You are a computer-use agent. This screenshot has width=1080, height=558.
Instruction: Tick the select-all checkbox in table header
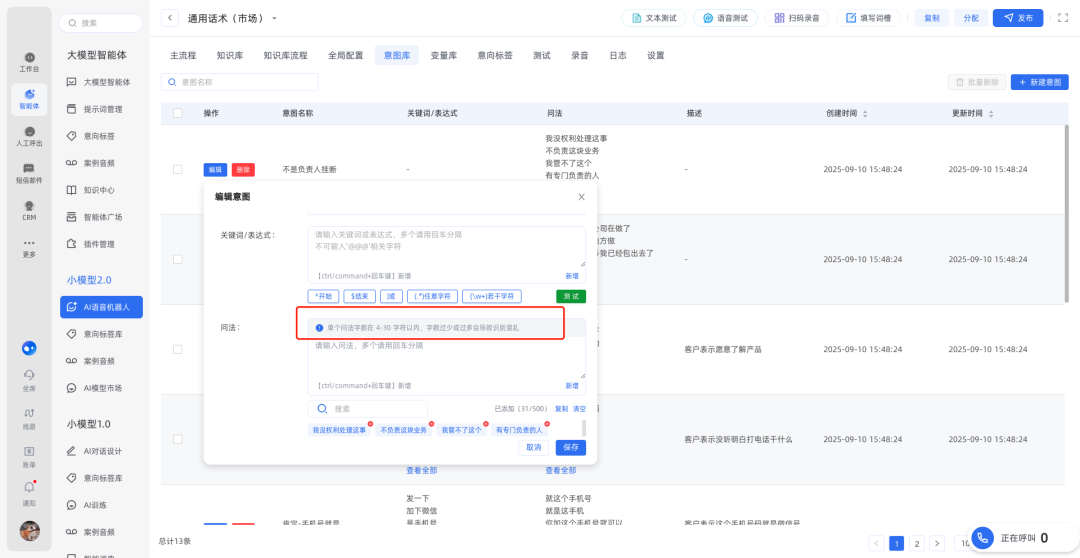tap(178, 114)
